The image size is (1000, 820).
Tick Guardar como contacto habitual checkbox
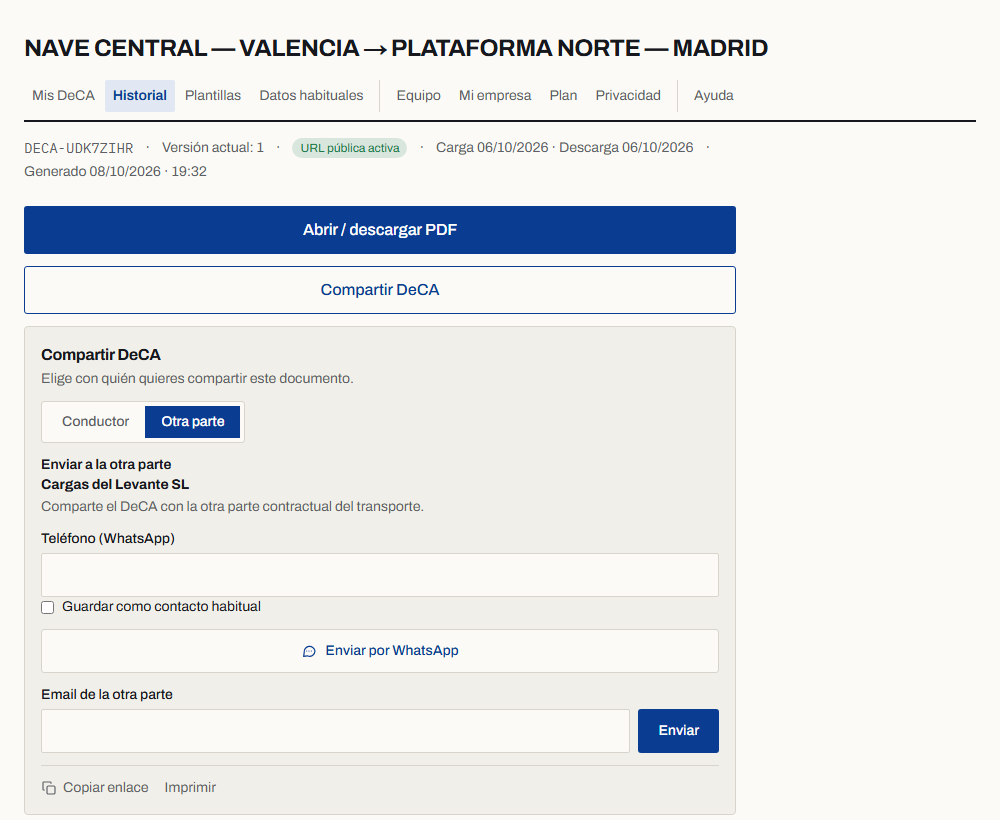[48, 607]
